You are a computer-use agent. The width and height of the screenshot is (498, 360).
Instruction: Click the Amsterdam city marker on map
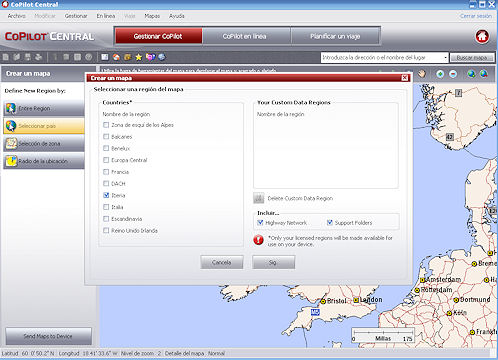[x=422, y=280]
